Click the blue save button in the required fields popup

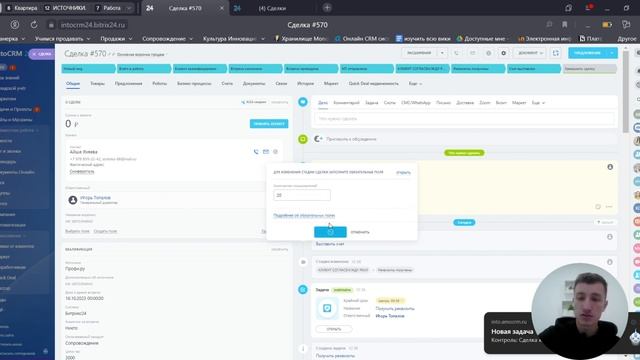click(330, 232)
